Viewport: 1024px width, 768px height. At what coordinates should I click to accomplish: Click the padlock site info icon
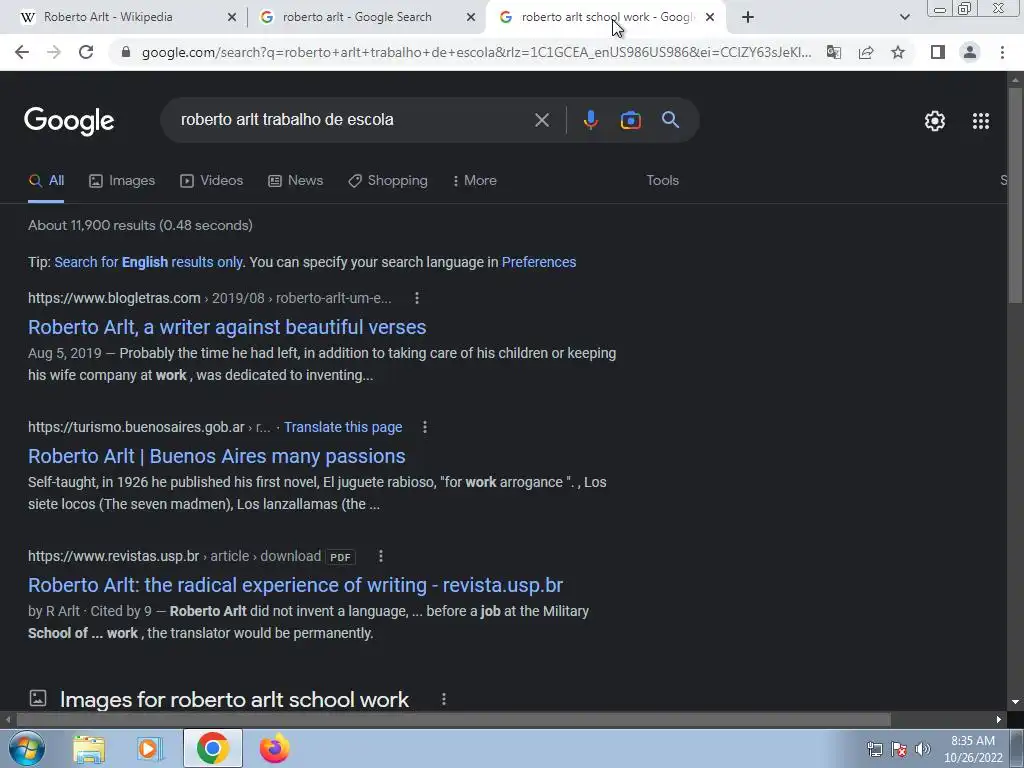coord(126,52)
